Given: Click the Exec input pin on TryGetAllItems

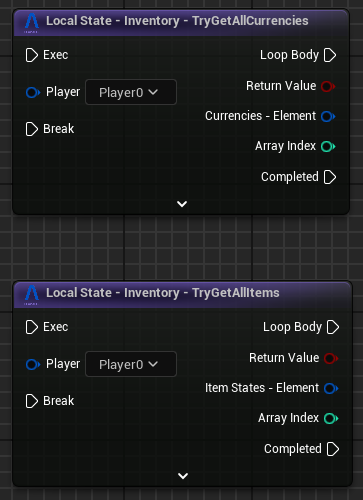Looking at the screenshot, I should tap(32, 327).
